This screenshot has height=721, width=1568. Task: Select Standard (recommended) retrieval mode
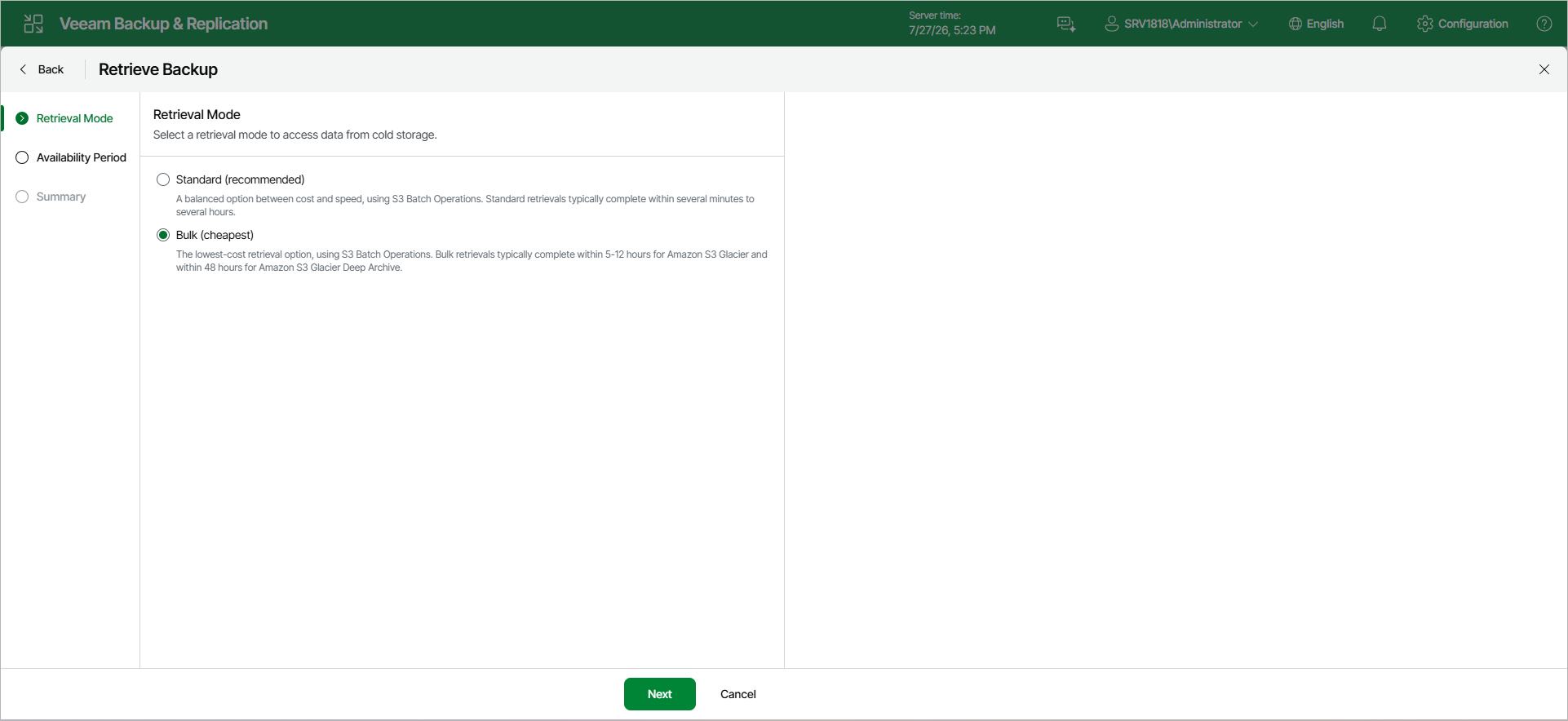pyautogui.click(x=163, y=179)
